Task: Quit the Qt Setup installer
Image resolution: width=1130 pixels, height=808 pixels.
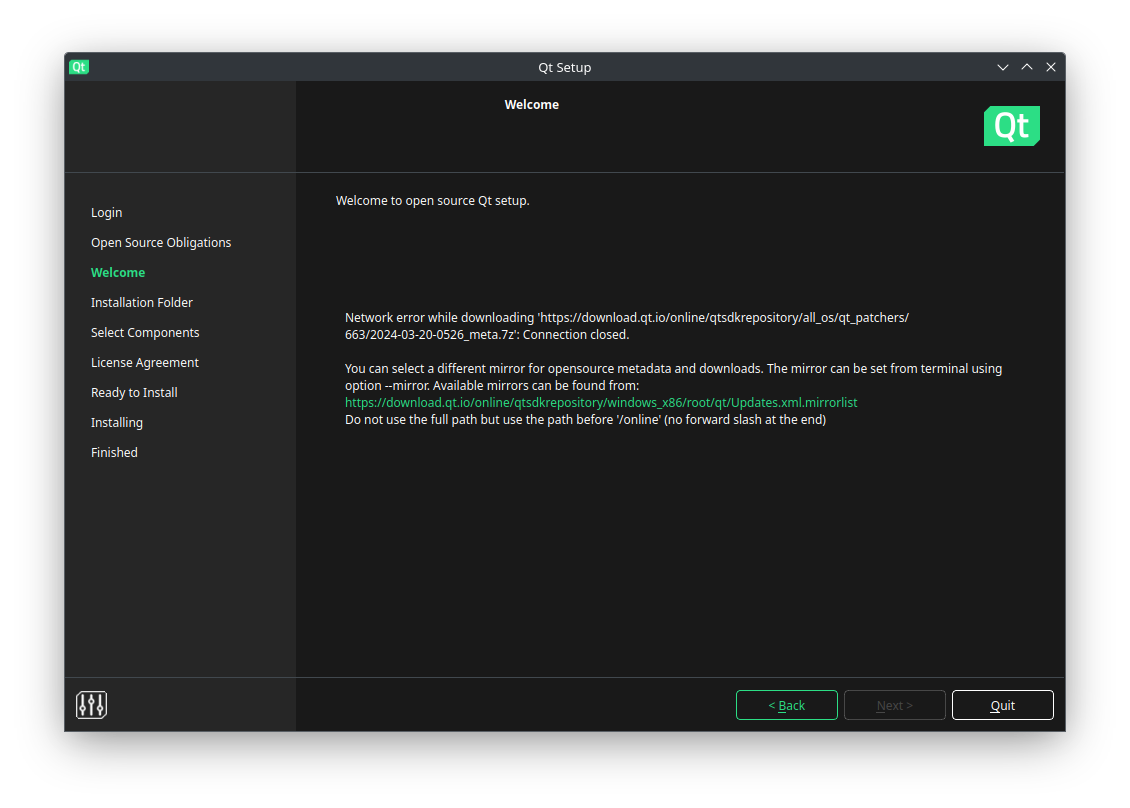Action: click(x=1002, y=705)
